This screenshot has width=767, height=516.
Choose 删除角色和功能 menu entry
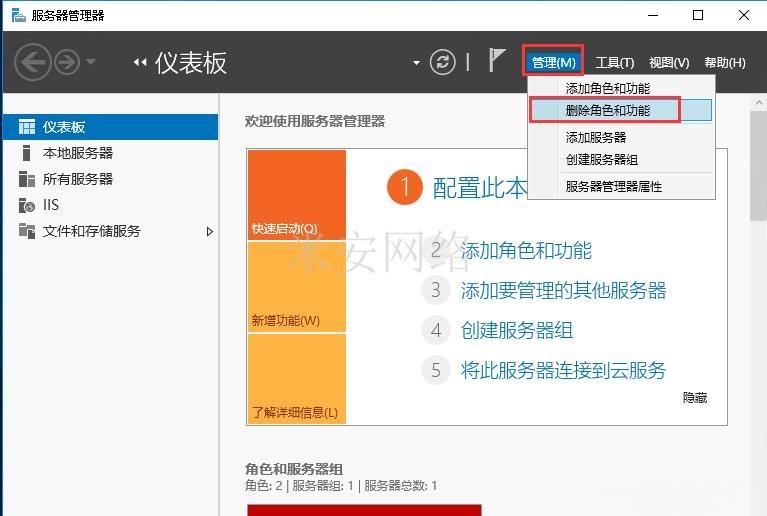[x=620, y=110]
